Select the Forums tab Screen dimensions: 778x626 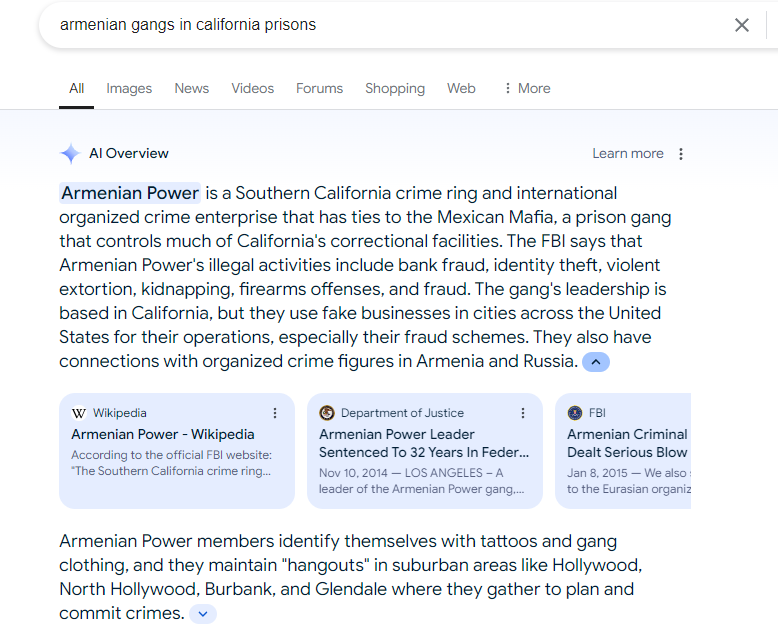point(320,88)
